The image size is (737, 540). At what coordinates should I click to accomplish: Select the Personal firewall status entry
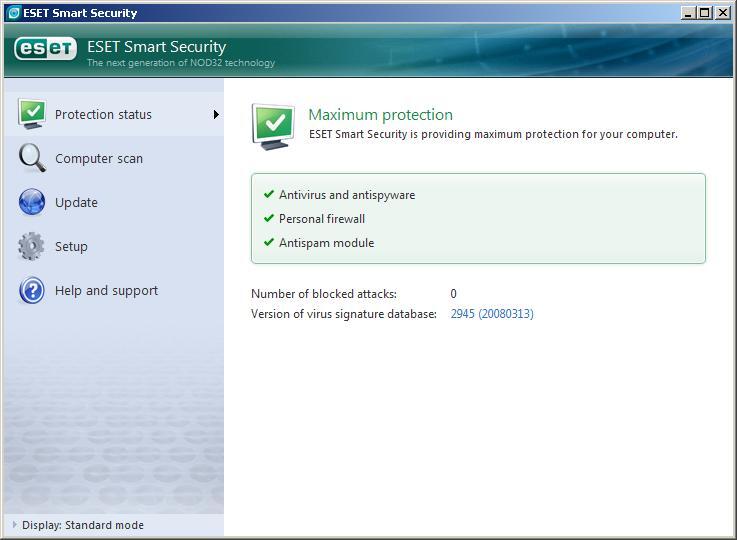(x=321, y=219)
